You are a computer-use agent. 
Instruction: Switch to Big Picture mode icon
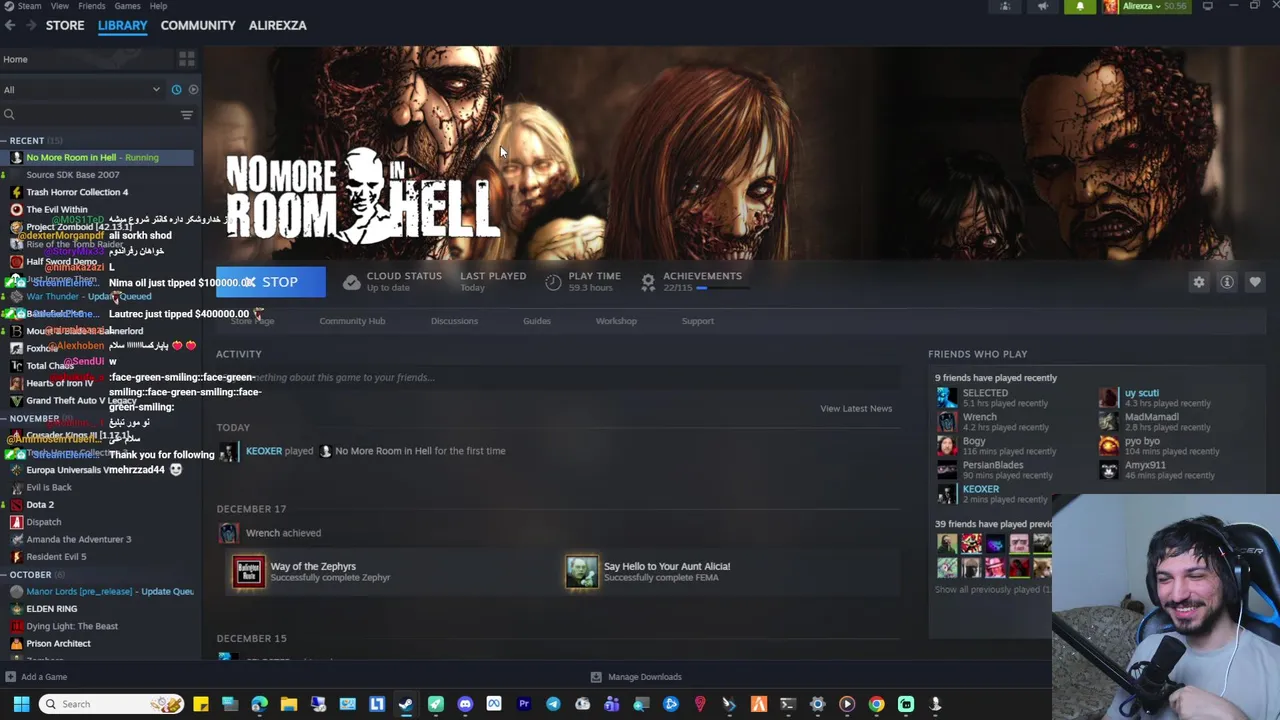coord(1208,6)
